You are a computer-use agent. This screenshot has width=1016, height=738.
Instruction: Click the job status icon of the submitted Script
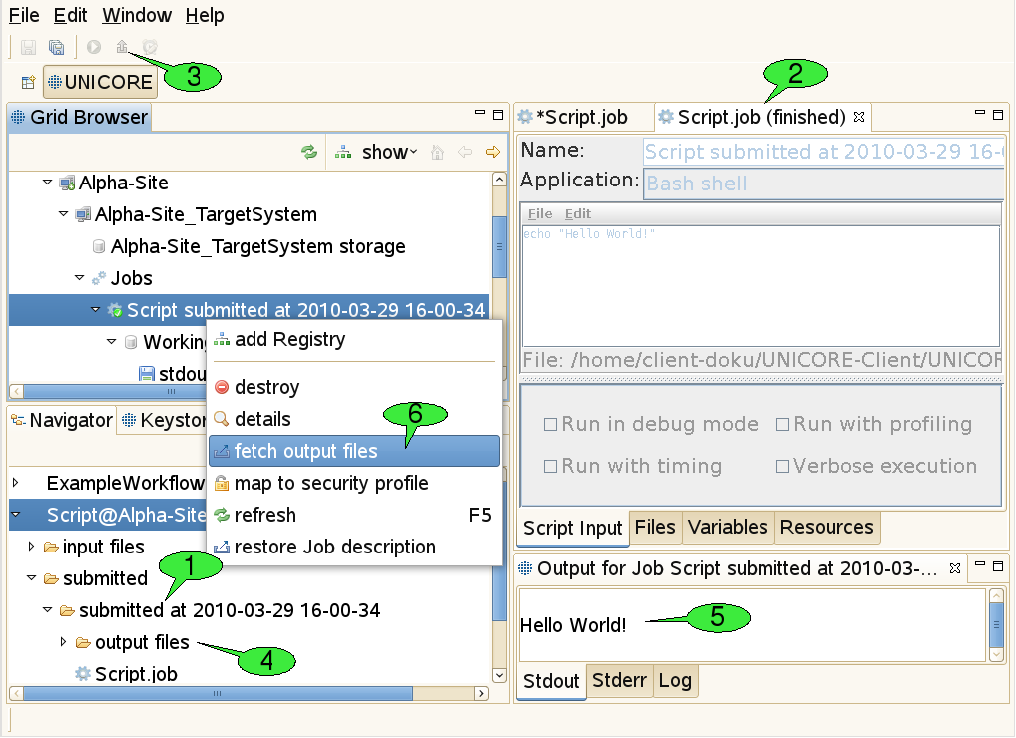115,310
